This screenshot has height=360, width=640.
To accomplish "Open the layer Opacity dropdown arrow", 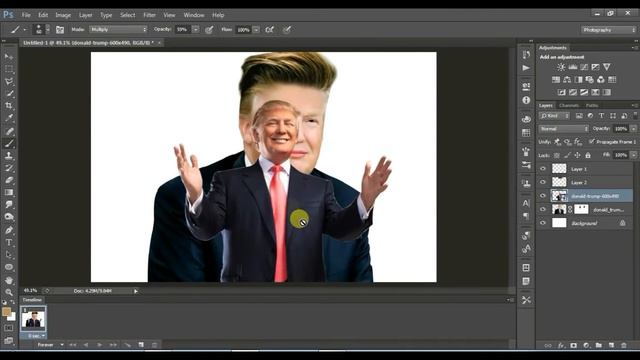I will [x=633, y=129].
